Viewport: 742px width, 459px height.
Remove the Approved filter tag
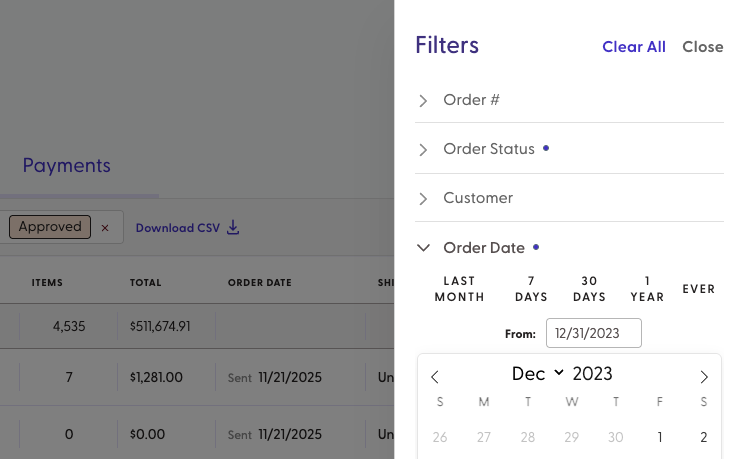tap(105, 228)
